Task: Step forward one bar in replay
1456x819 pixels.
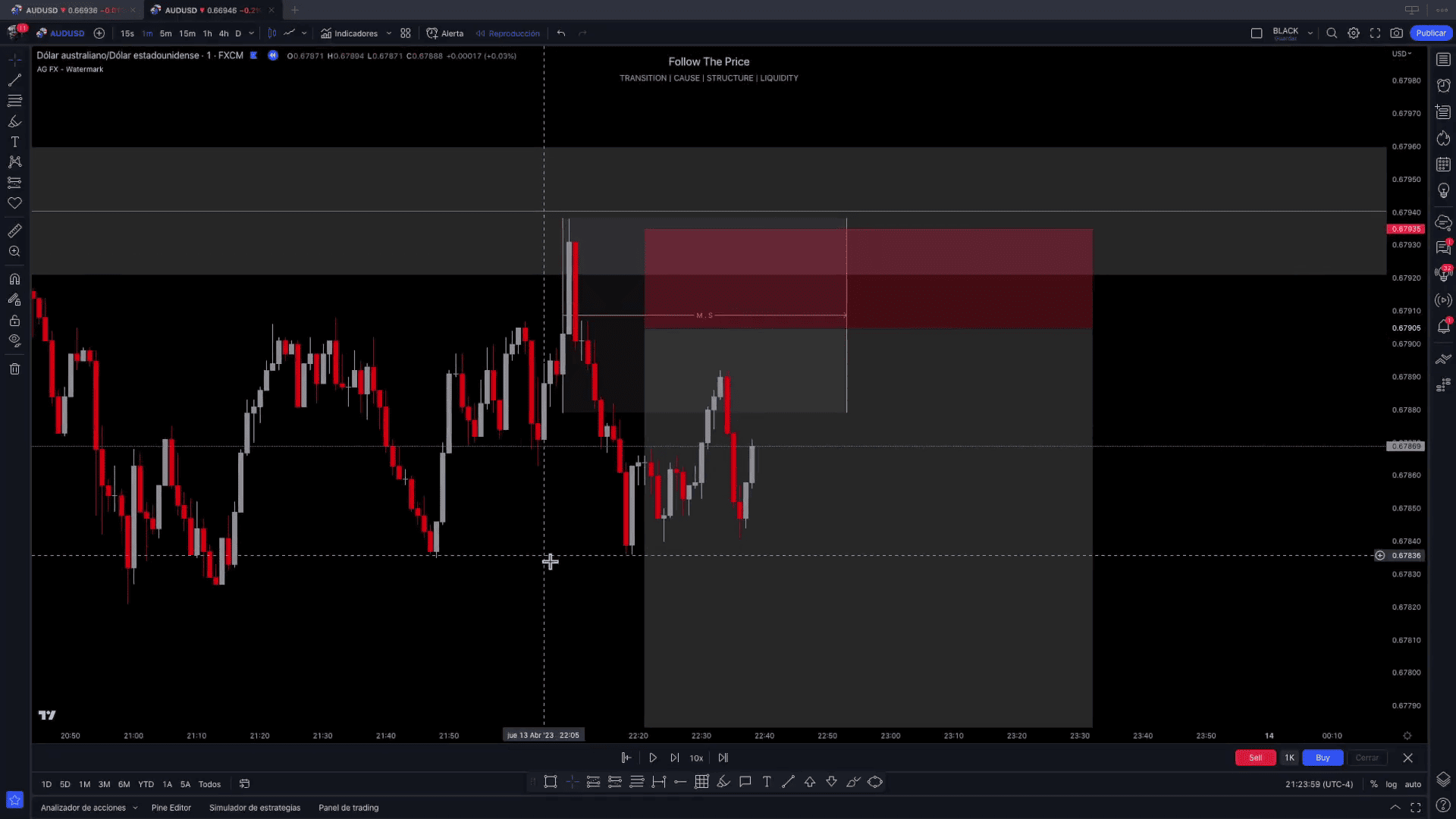Action: point(674,758)
